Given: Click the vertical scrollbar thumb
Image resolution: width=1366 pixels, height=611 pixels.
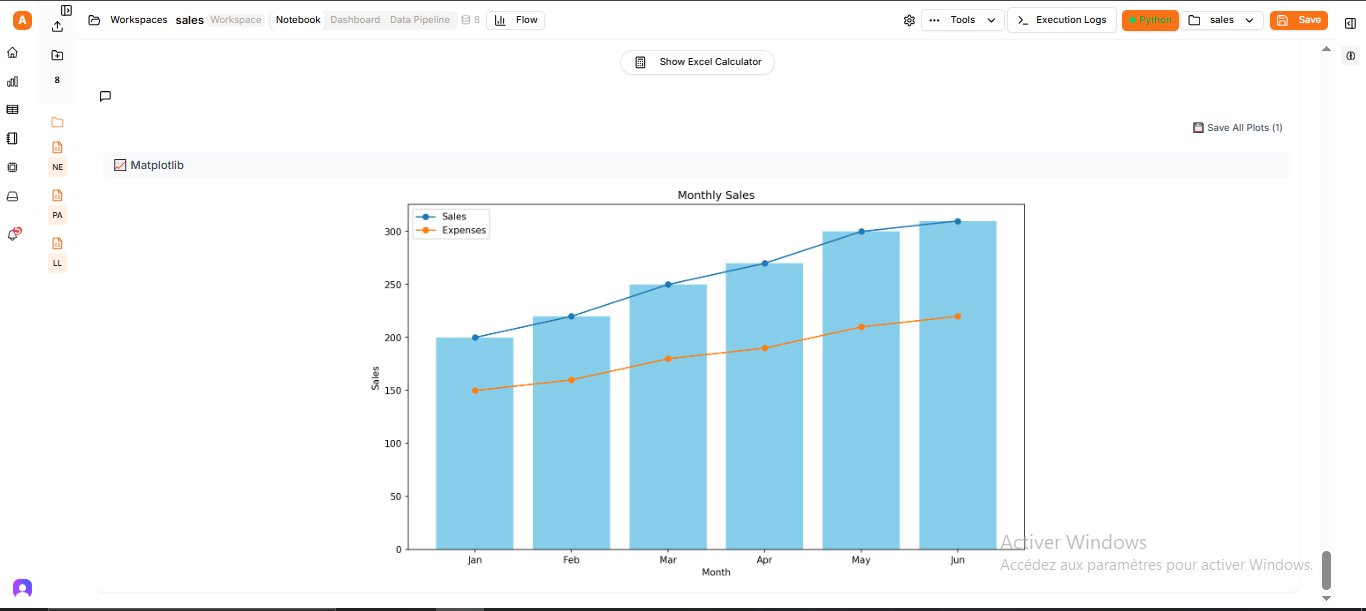Looking at the screenshot, I should (1327, 570).
